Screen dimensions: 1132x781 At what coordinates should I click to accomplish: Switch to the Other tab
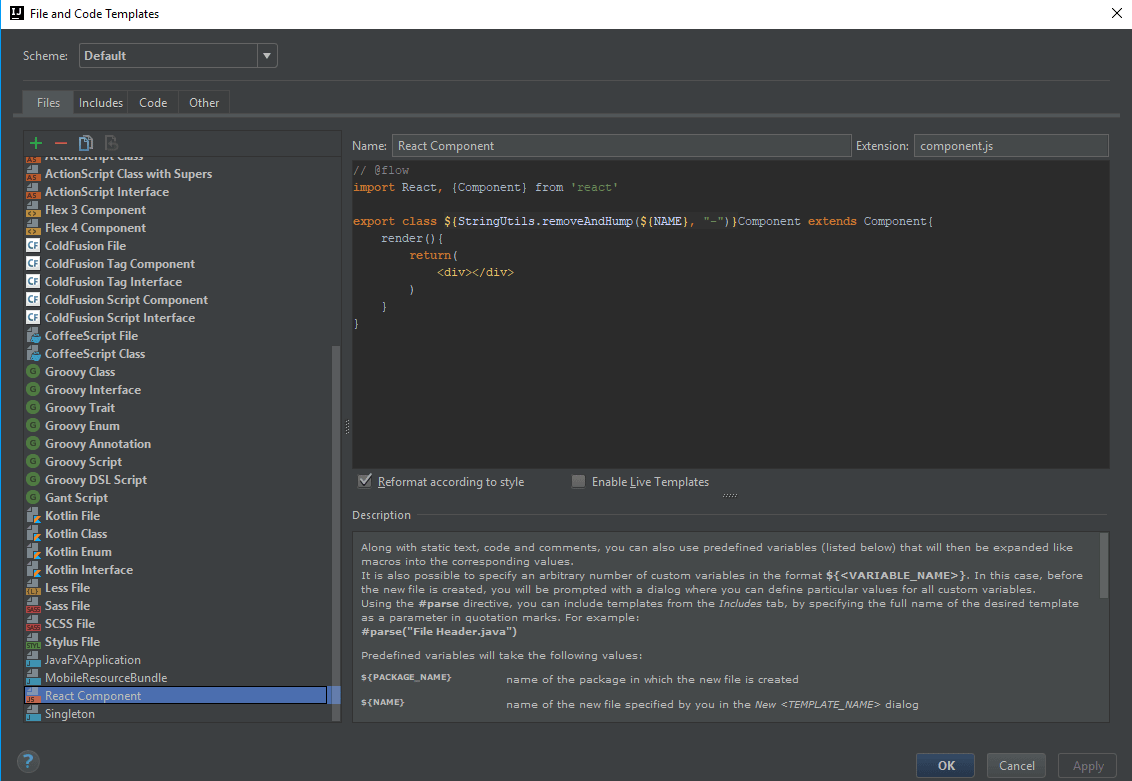203,102
